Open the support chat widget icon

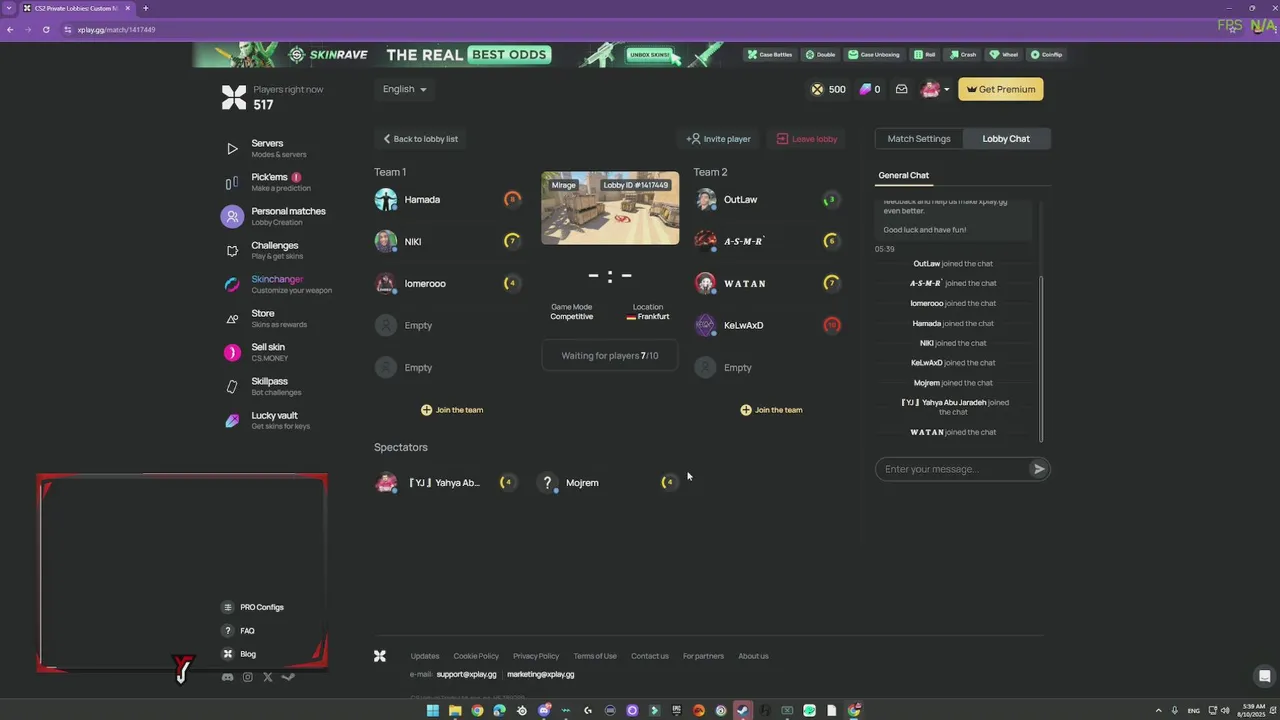pos(1264,676)
